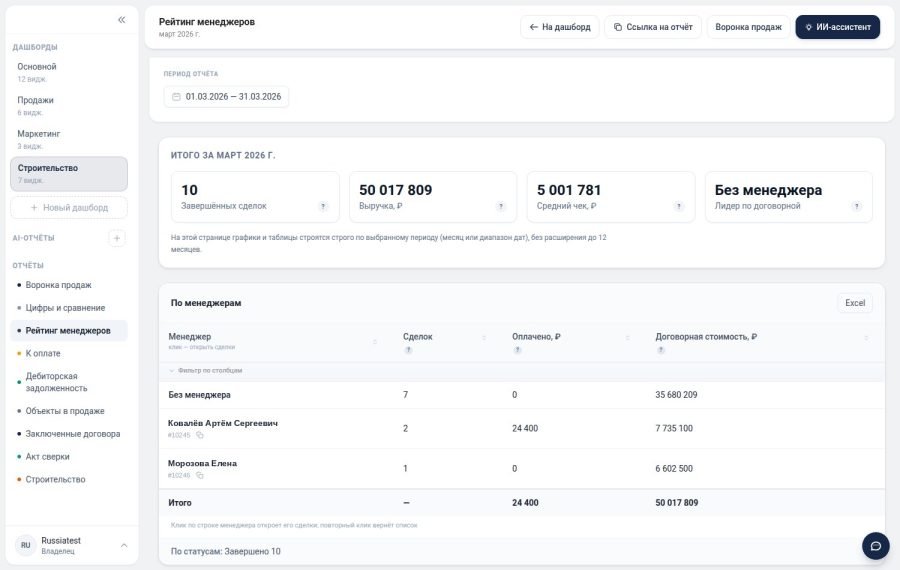Screen dimensions: 900x570
Task: Click the 6 602 500 contract value
Action: (x=674, y=469)
